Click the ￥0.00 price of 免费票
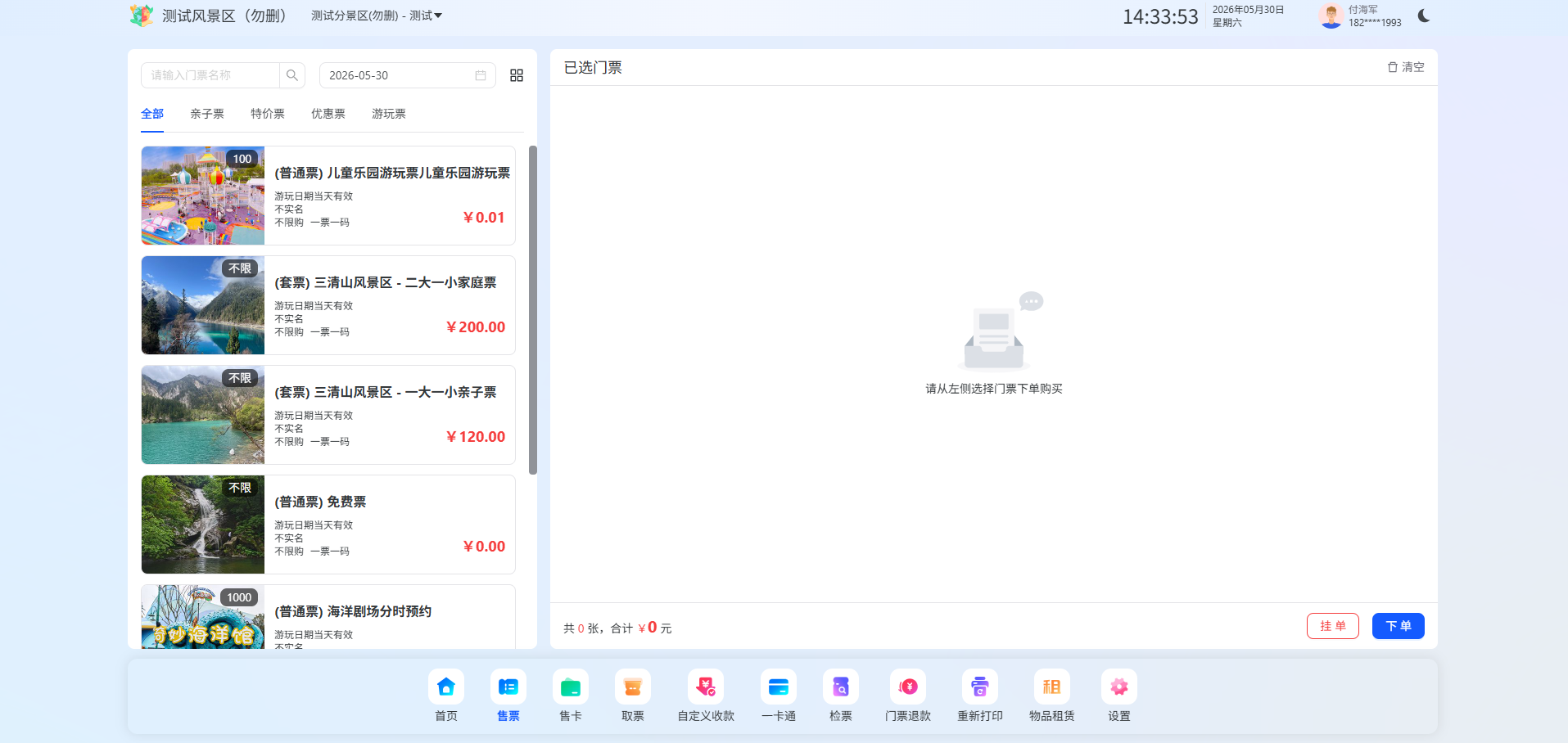 (x=484, y=547)
